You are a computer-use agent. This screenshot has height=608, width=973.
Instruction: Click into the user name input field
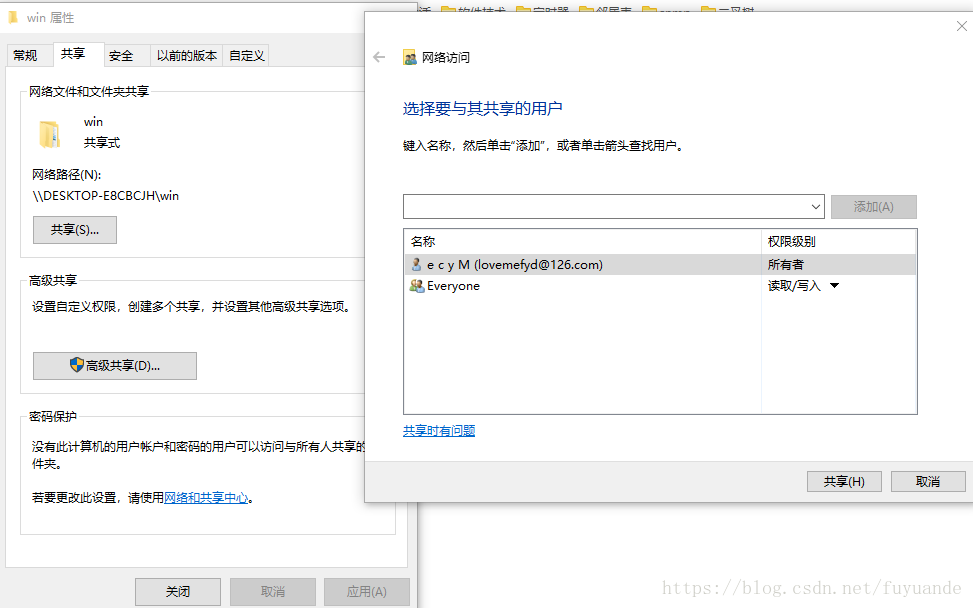click(606, 207)
